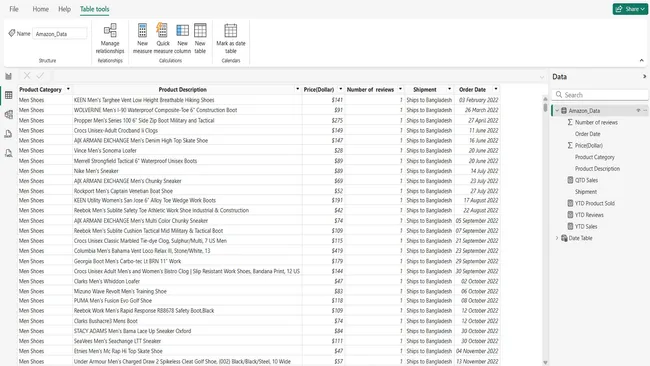
Task: Select the YTD Sales measure
Action: coord(586,226)
